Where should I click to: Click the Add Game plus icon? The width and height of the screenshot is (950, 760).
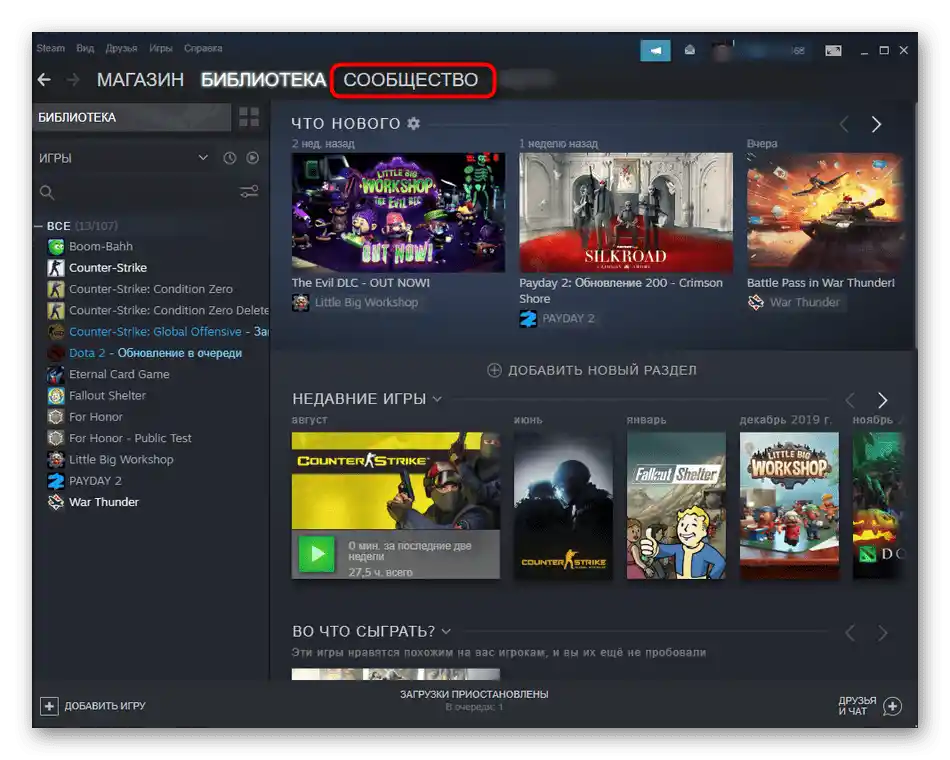tap(49, 705)
